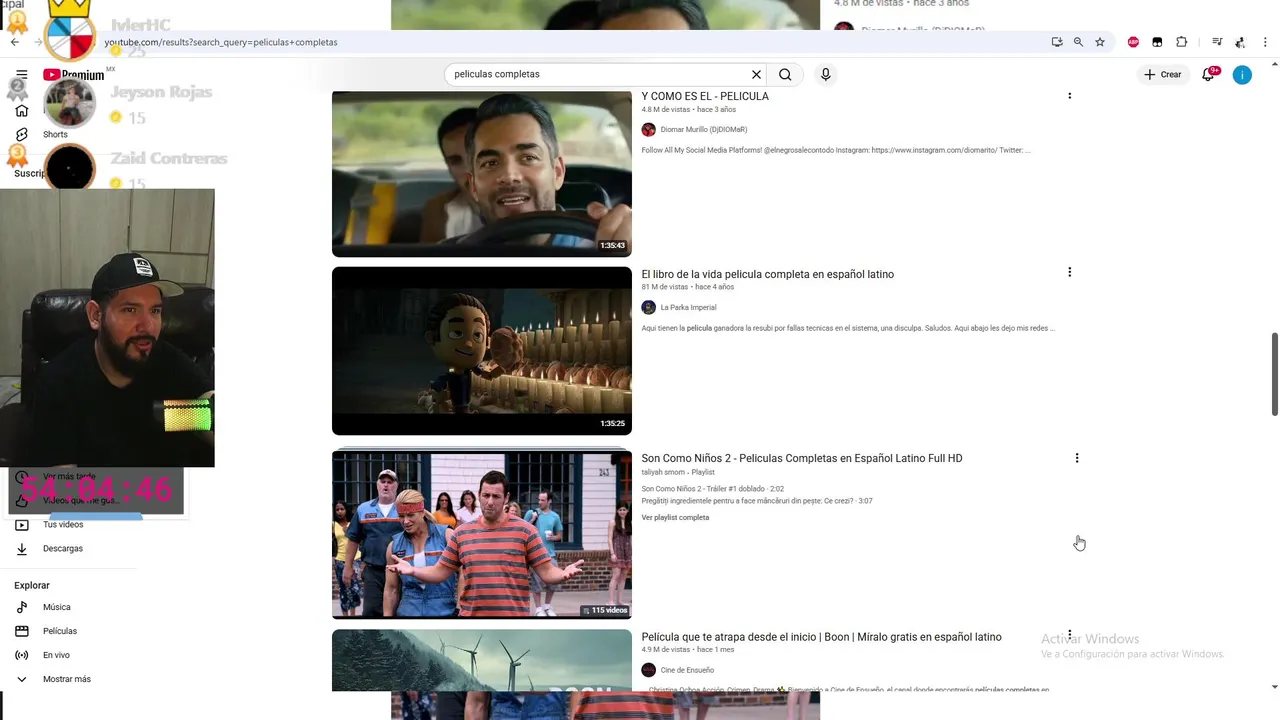Open the Home icon in sidebar

pyautogui.click(x=21, y=111)
